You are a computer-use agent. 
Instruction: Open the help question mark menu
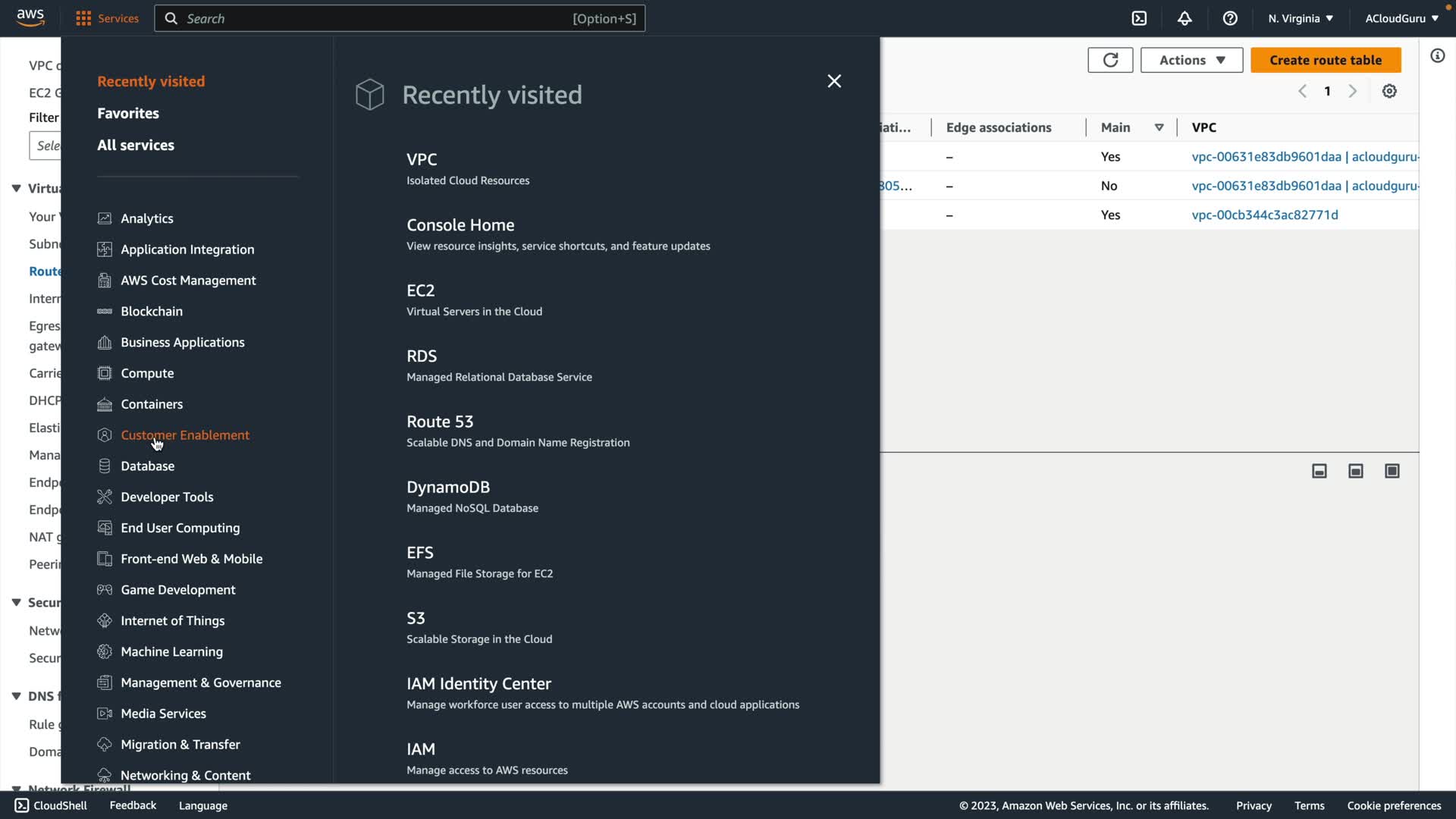(1230, 18)
